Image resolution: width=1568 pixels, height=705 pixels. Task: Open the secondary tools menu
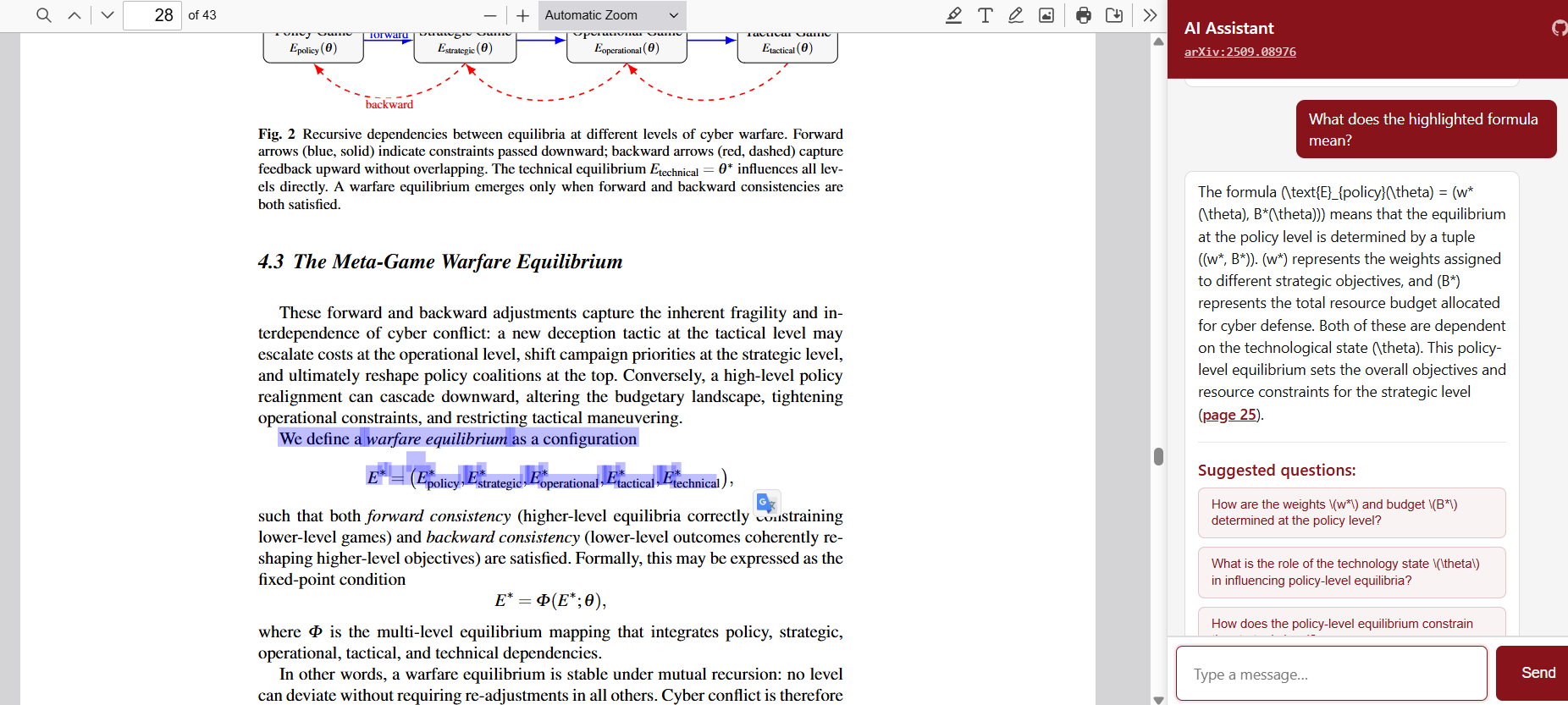pyautogui.click(x=1150, y=15)
